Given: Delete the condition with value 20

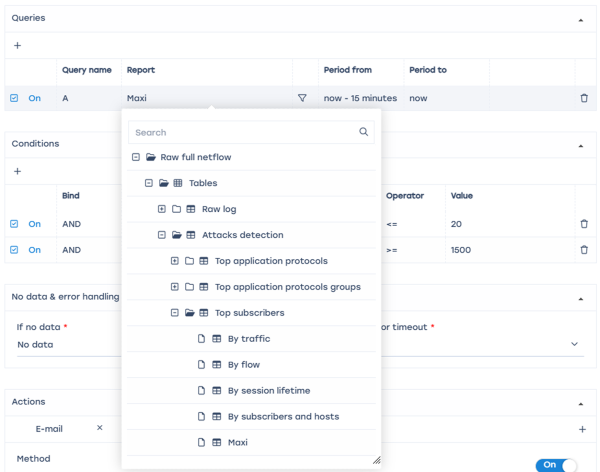Looking at the screenshot, I should point(583,225).
